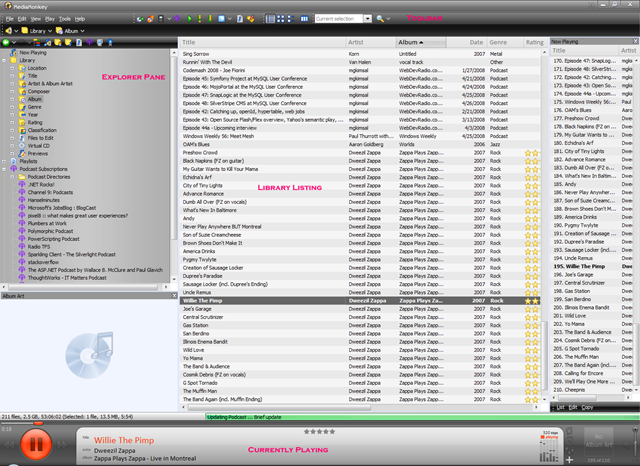This screenshot has width=640, height=466.
Task: Open the Play menu
Action: click(50, 19)
